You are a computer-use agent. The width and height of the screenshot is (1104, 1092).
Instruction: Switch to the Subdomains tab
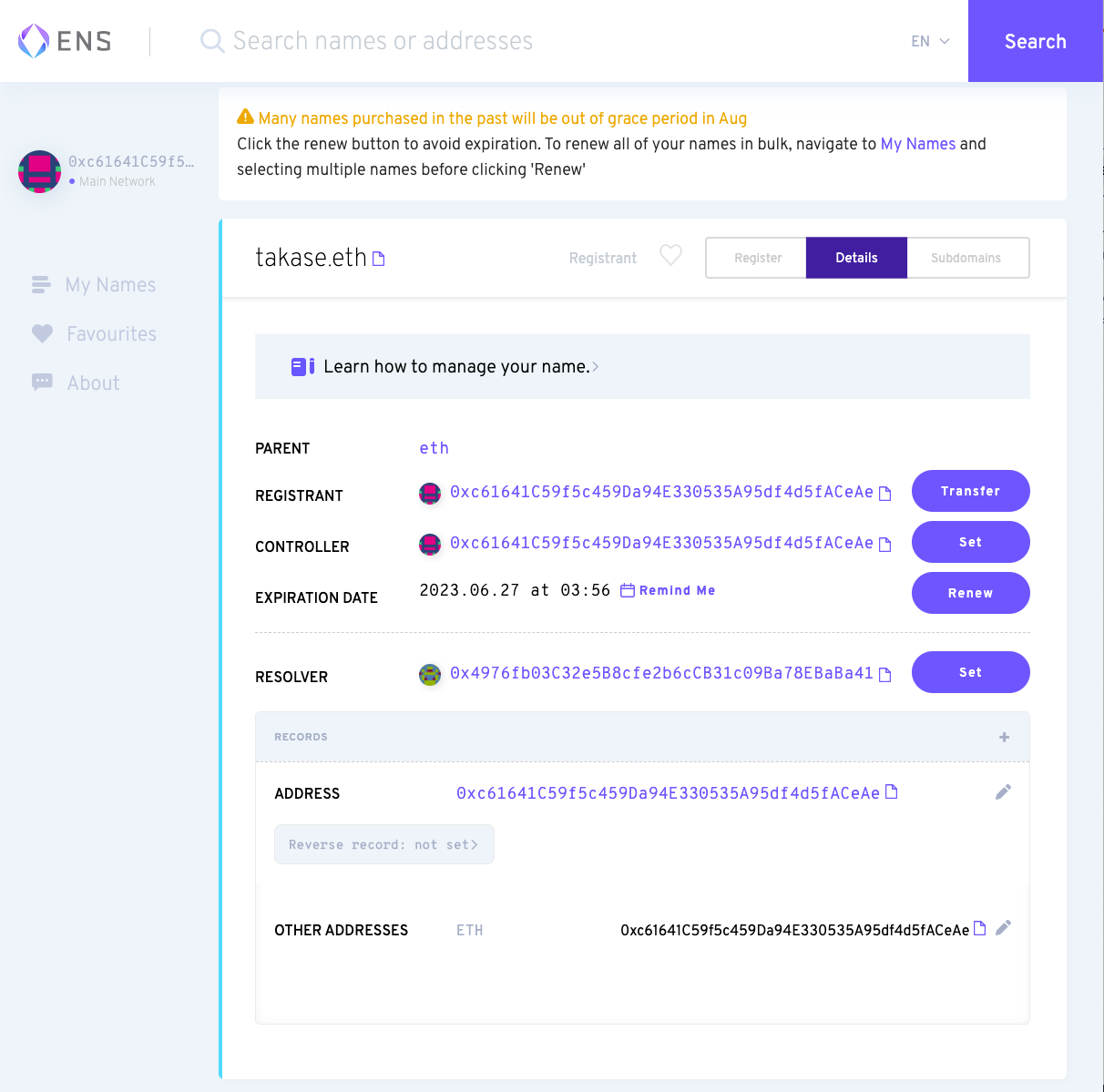click(967, 258)
